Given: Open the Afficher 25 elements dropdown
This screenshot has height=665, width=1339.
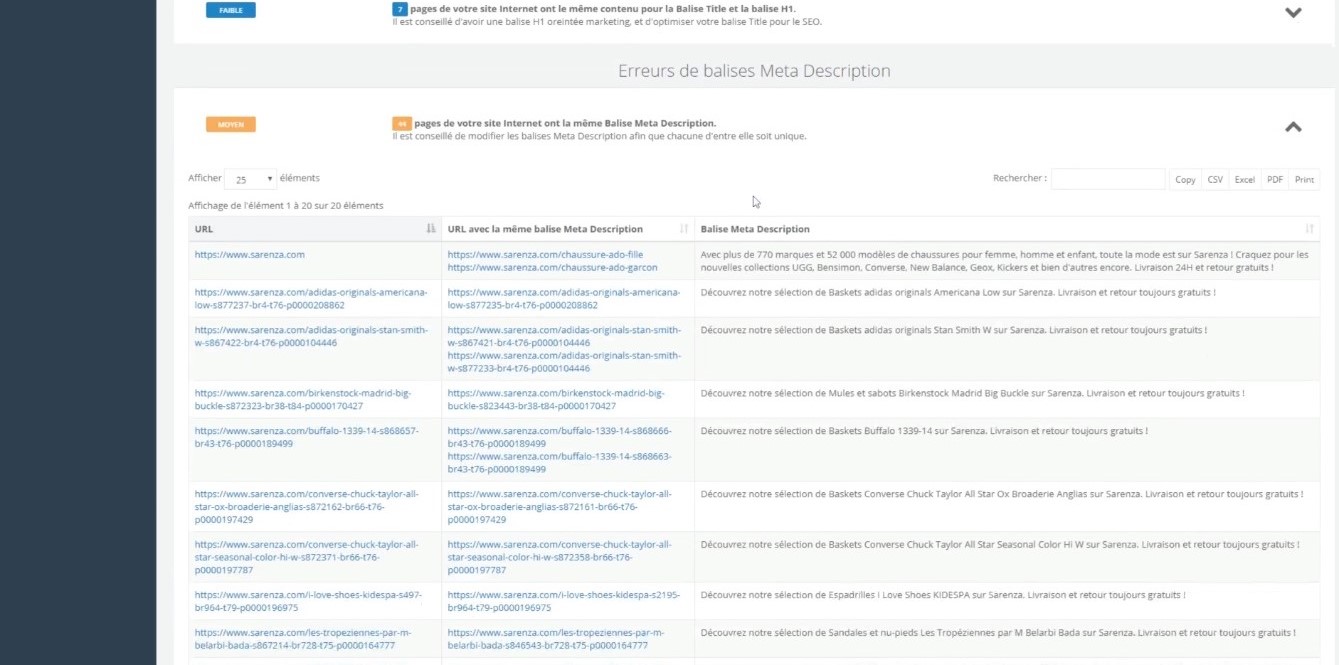Looking at the screenshot, I should (x=250, y=179).
